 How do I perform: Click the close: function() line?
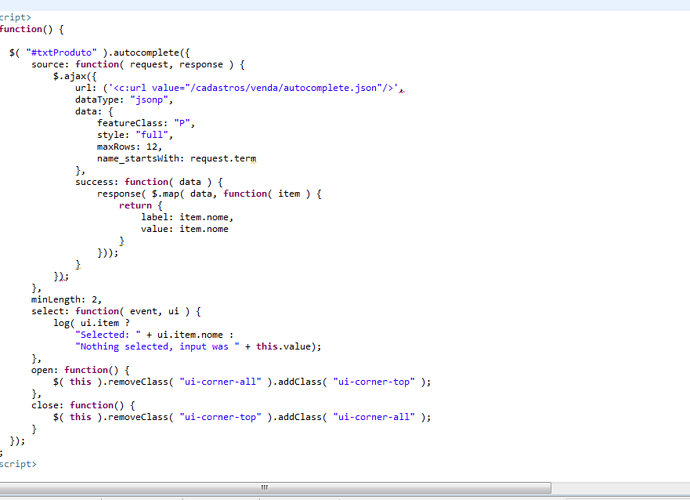[x=83, y=405]
